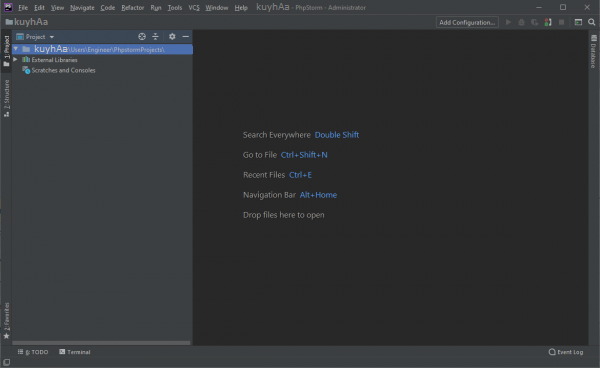Click Ctrl+Shift+N shortcut text
This screenshot has height=368, width=600.
tap(304, 155)
